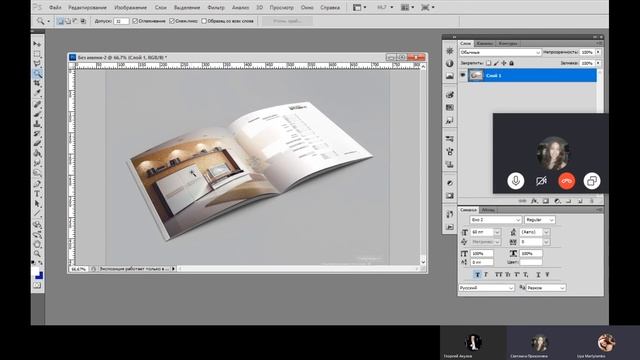The image size is (640, 360).
Task: Open the layer opacity slider arrow
Action: point(598,52)
